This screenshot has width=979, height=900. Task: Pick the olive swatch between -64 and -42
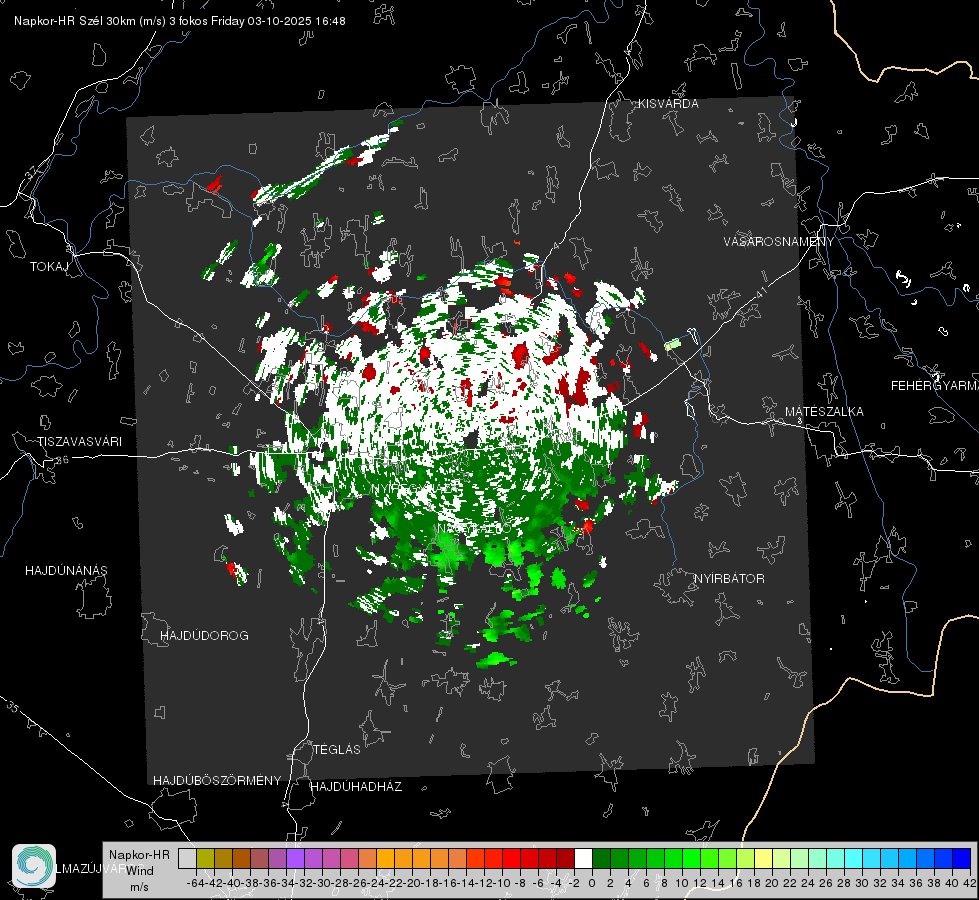click(x=205, y=859)
